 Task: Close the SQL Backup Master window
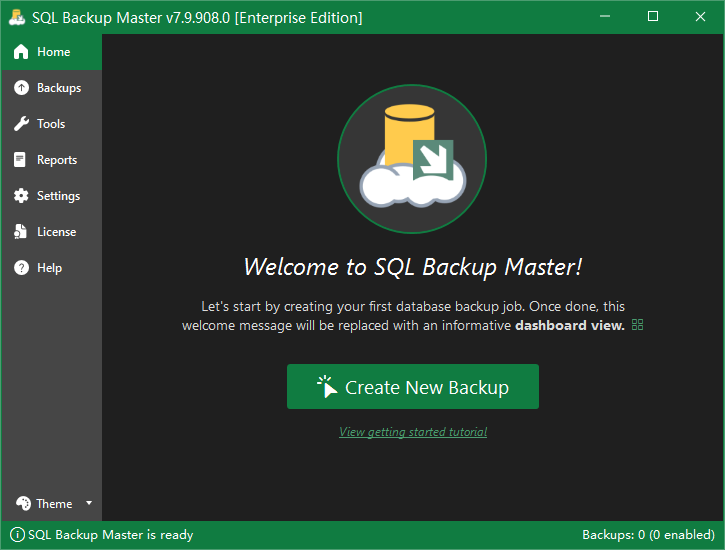(x=700, y=17)
